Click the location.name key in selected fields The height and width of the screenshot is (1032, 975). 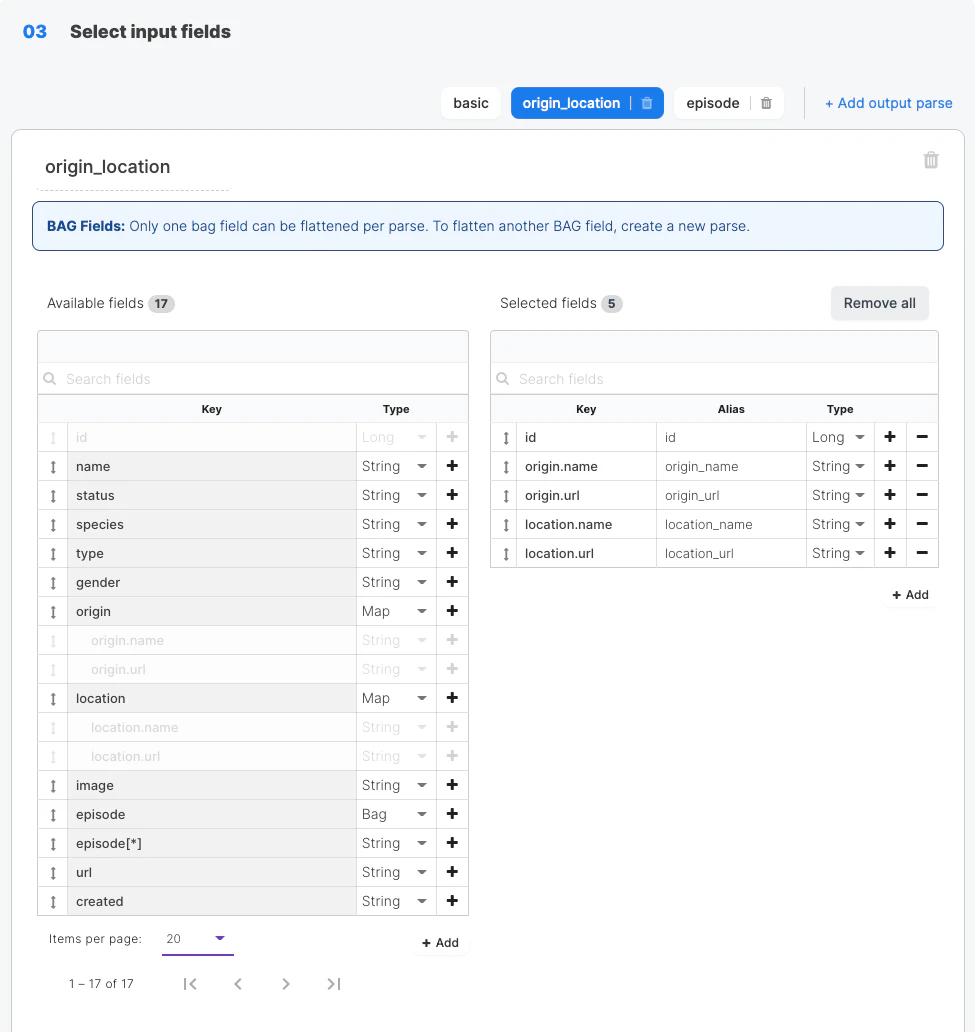[x=586, y=524]
